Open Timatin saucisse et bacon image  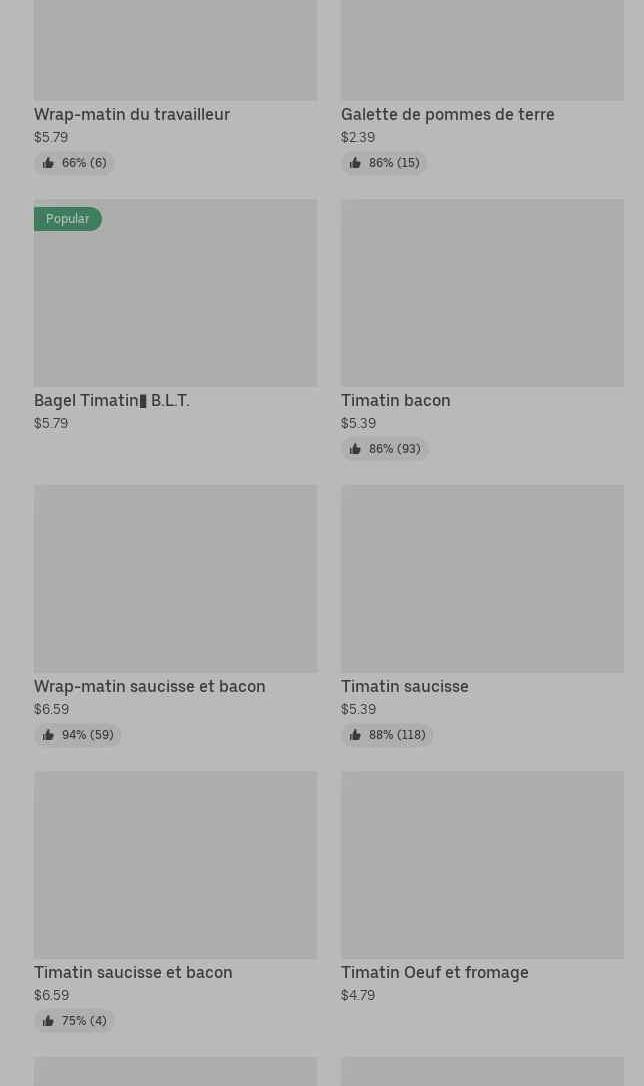coord(176,865)
